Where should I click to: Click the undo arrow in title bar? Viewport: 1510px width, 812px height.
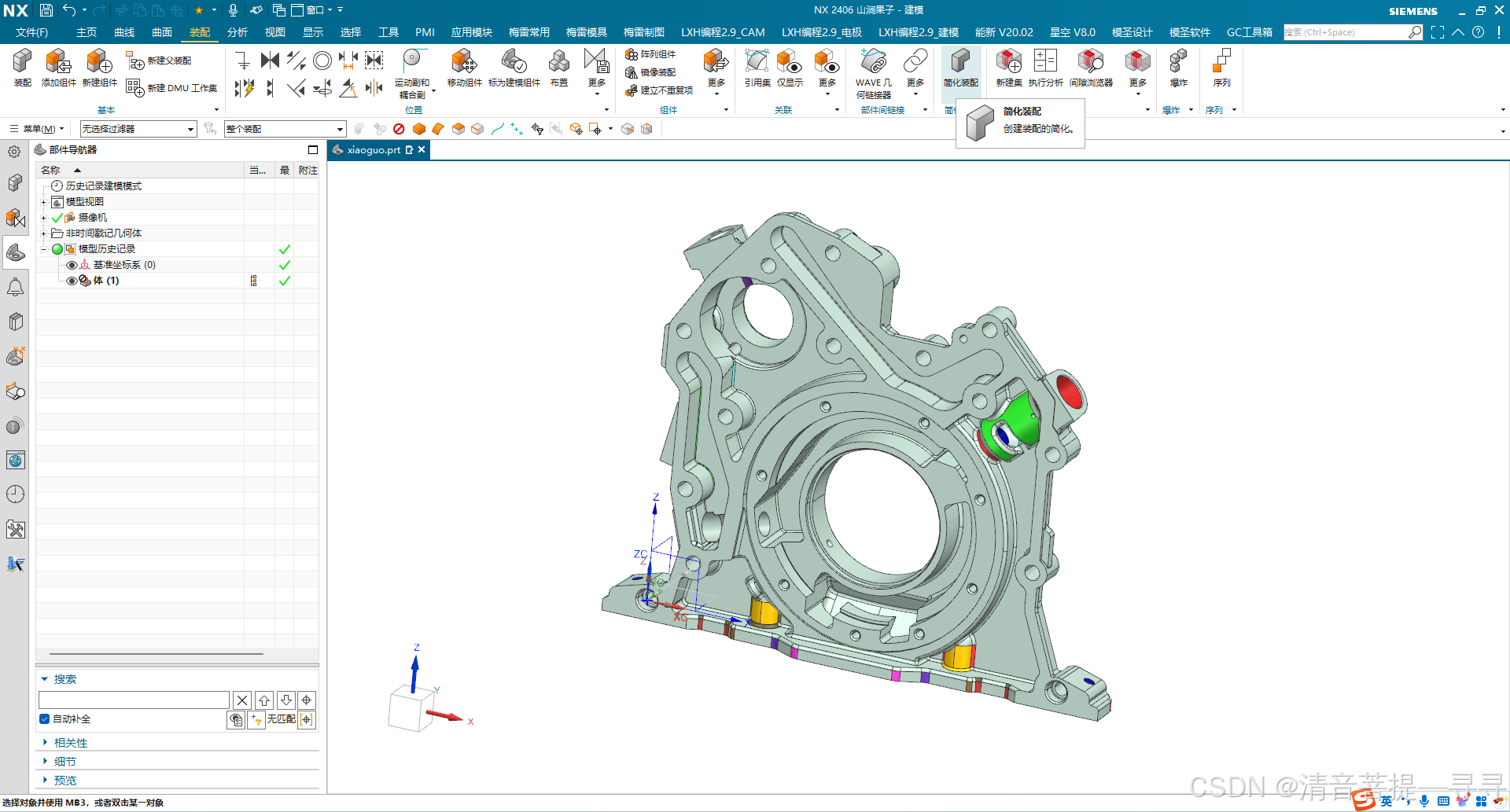point(69,10)
